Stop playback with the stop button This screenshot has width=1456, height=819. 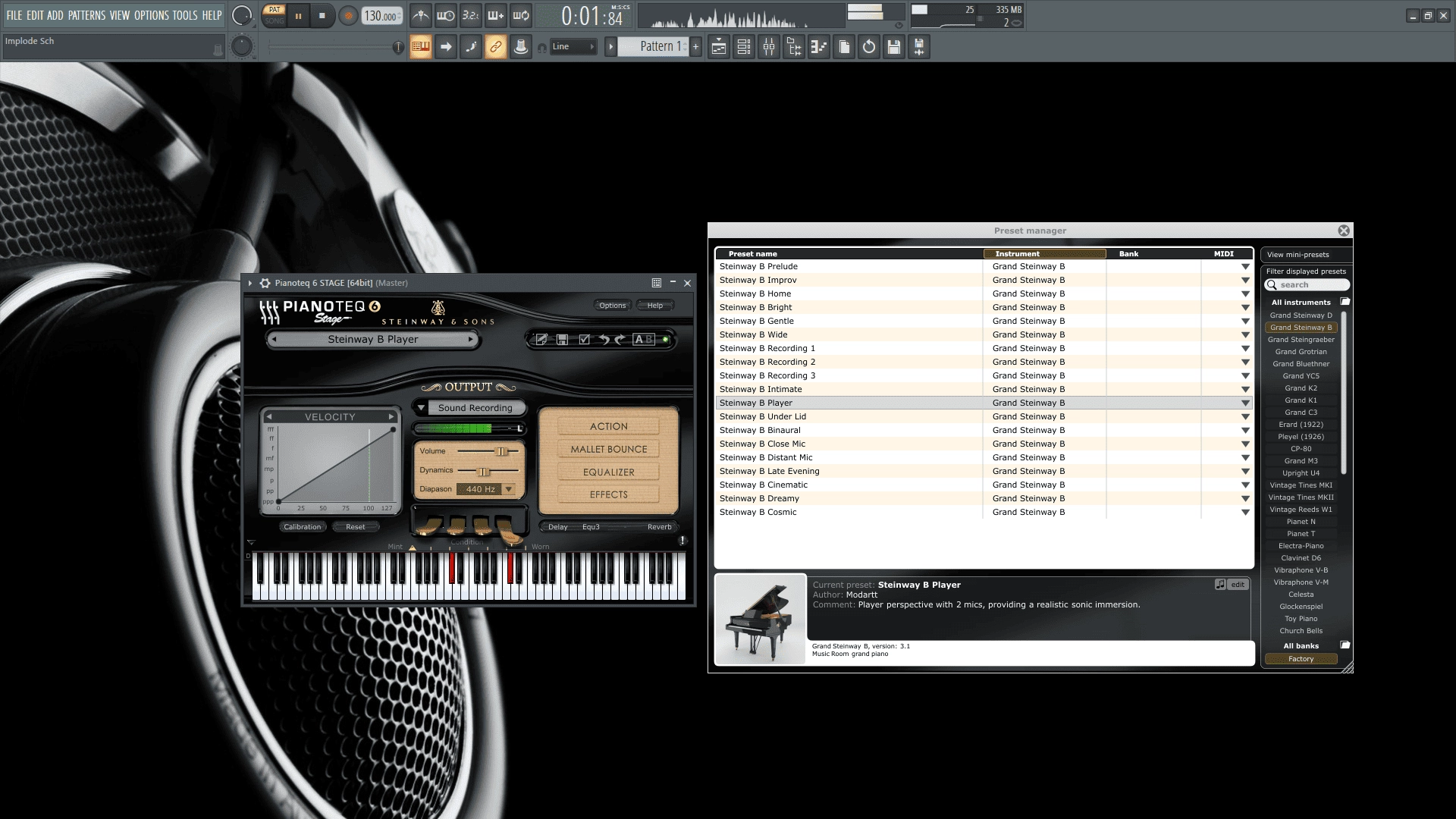[322, 16]
